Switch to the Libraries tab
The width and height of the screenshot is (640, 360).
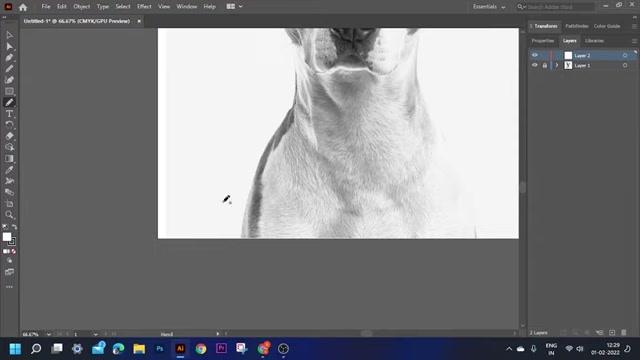(594, 41)
